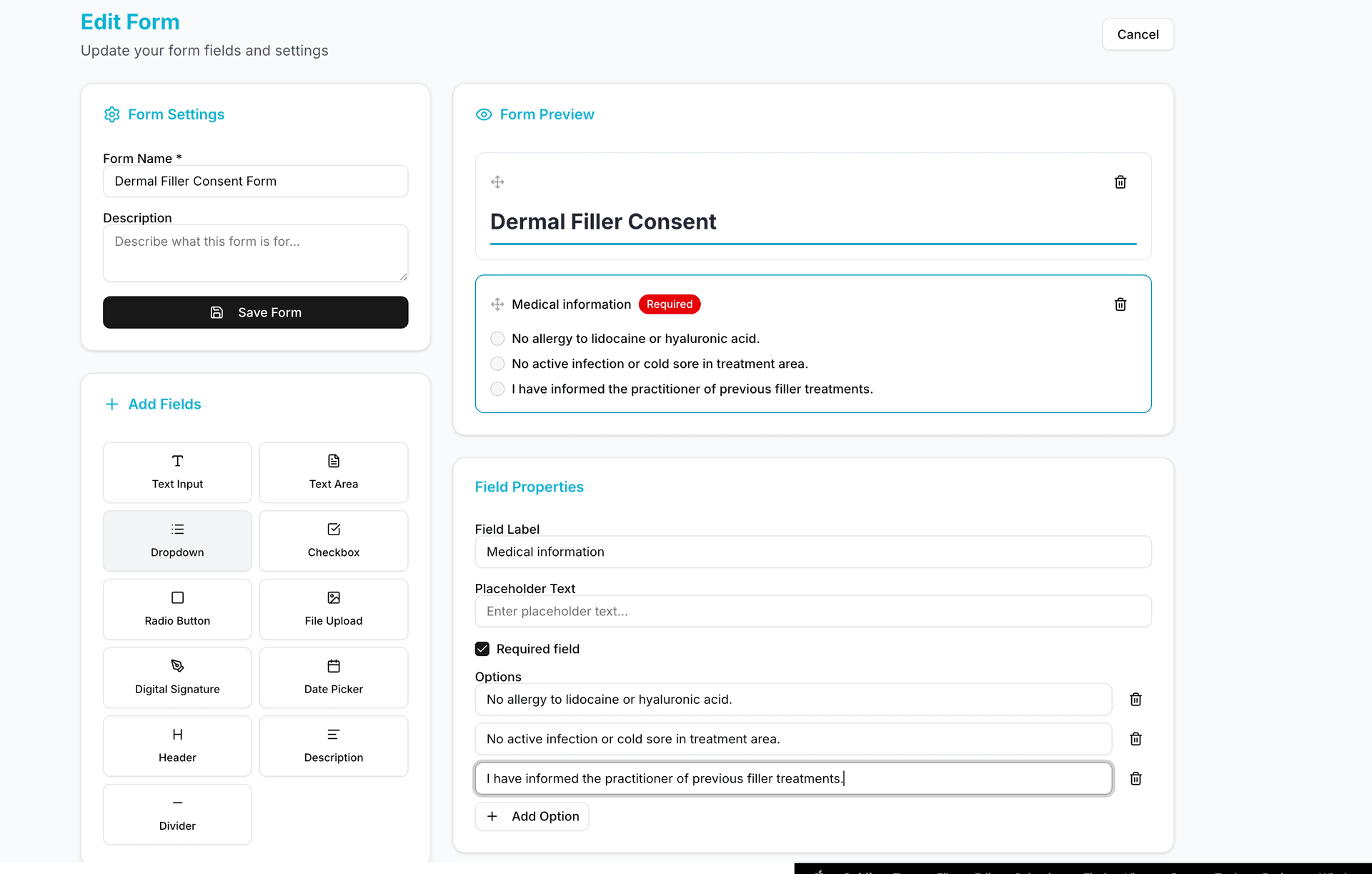Toggle the Required field checkbox
The image size is (1372, 874).
(482, 648)
